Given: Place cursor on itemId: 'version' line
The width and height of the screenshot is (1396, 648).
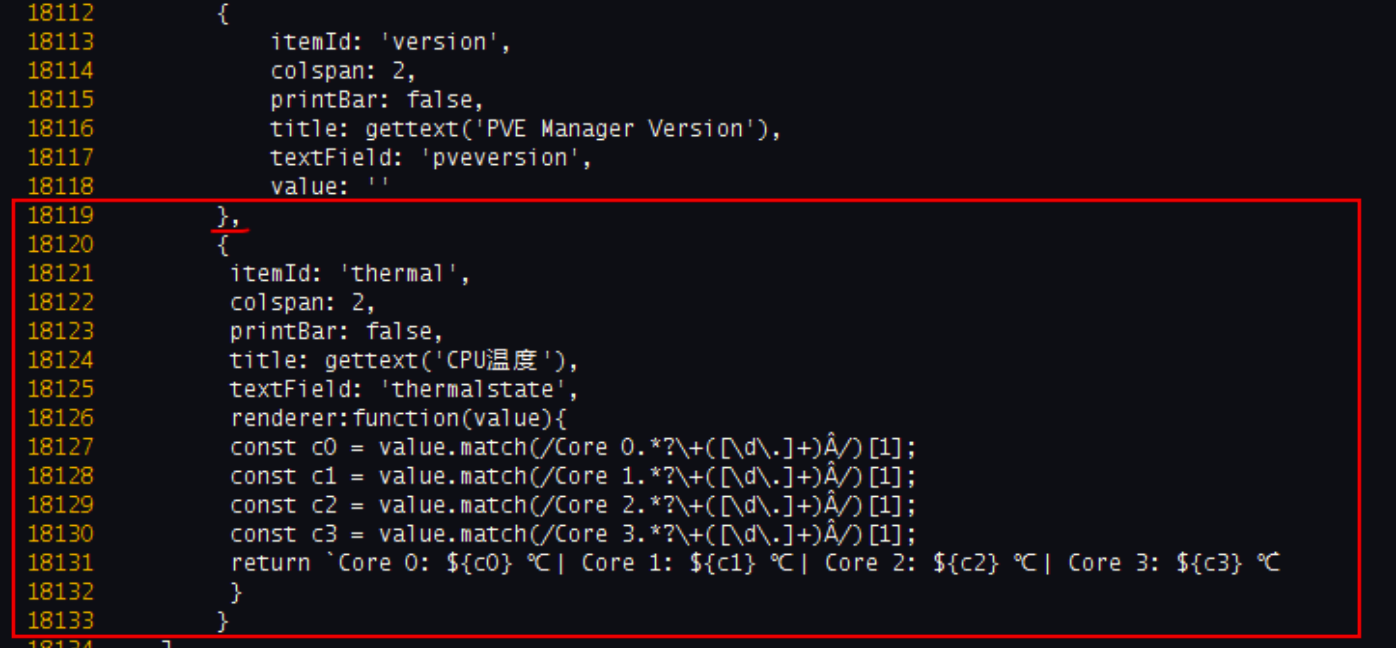Looking at the screenshot, I should pyautogui.click(x=391, y=42).
